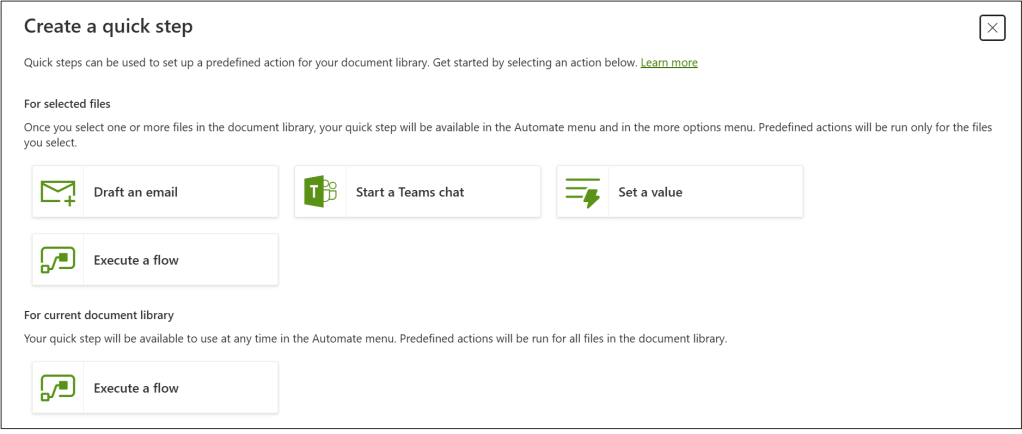Click the sentence describing current library quick steps

pyautogui.click(x=375, y=339)
